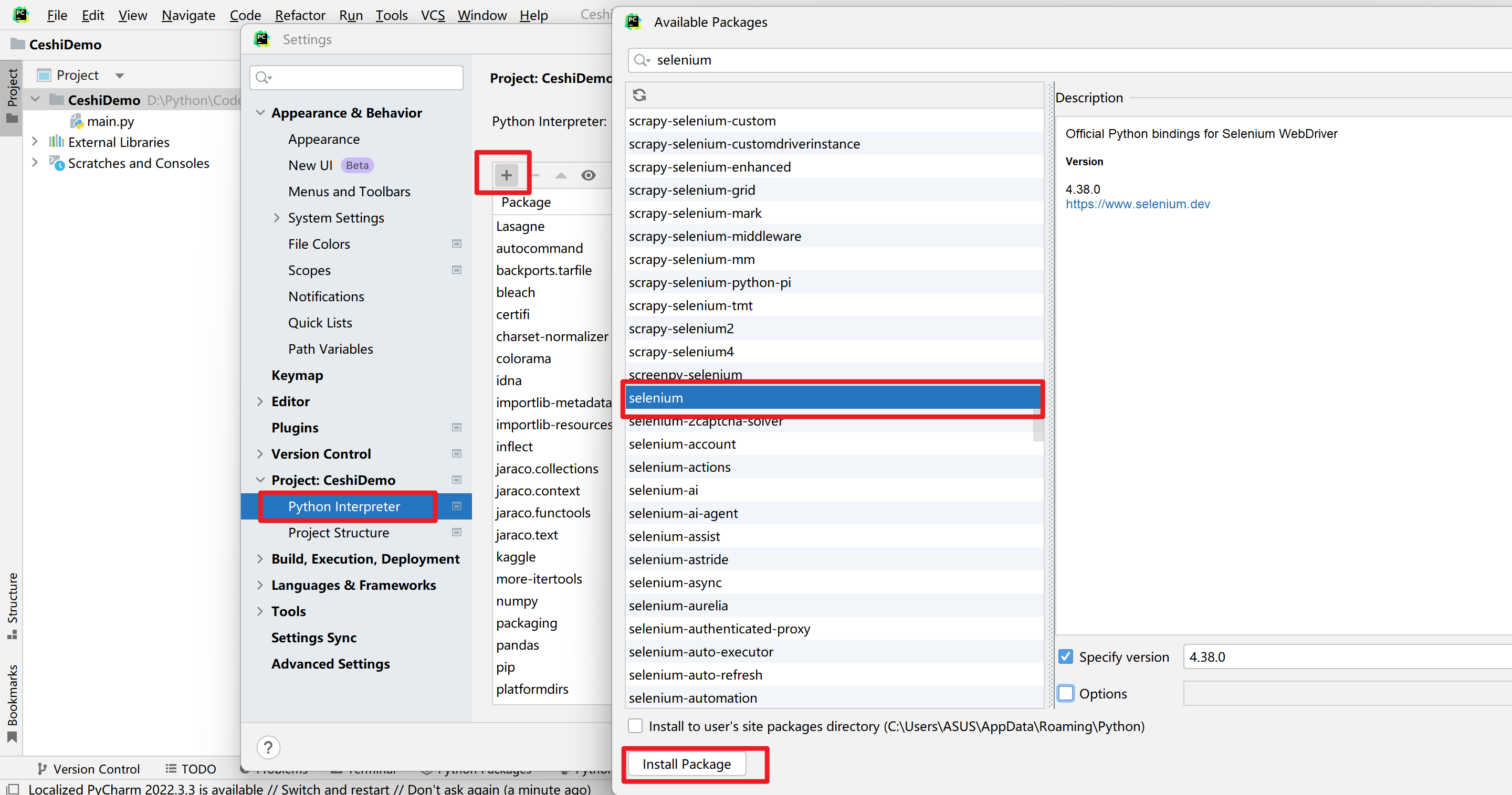Click the tool windows toggle icon in status bar
The height and width of the screenshot is (795, 1512).
coord(12,789)
